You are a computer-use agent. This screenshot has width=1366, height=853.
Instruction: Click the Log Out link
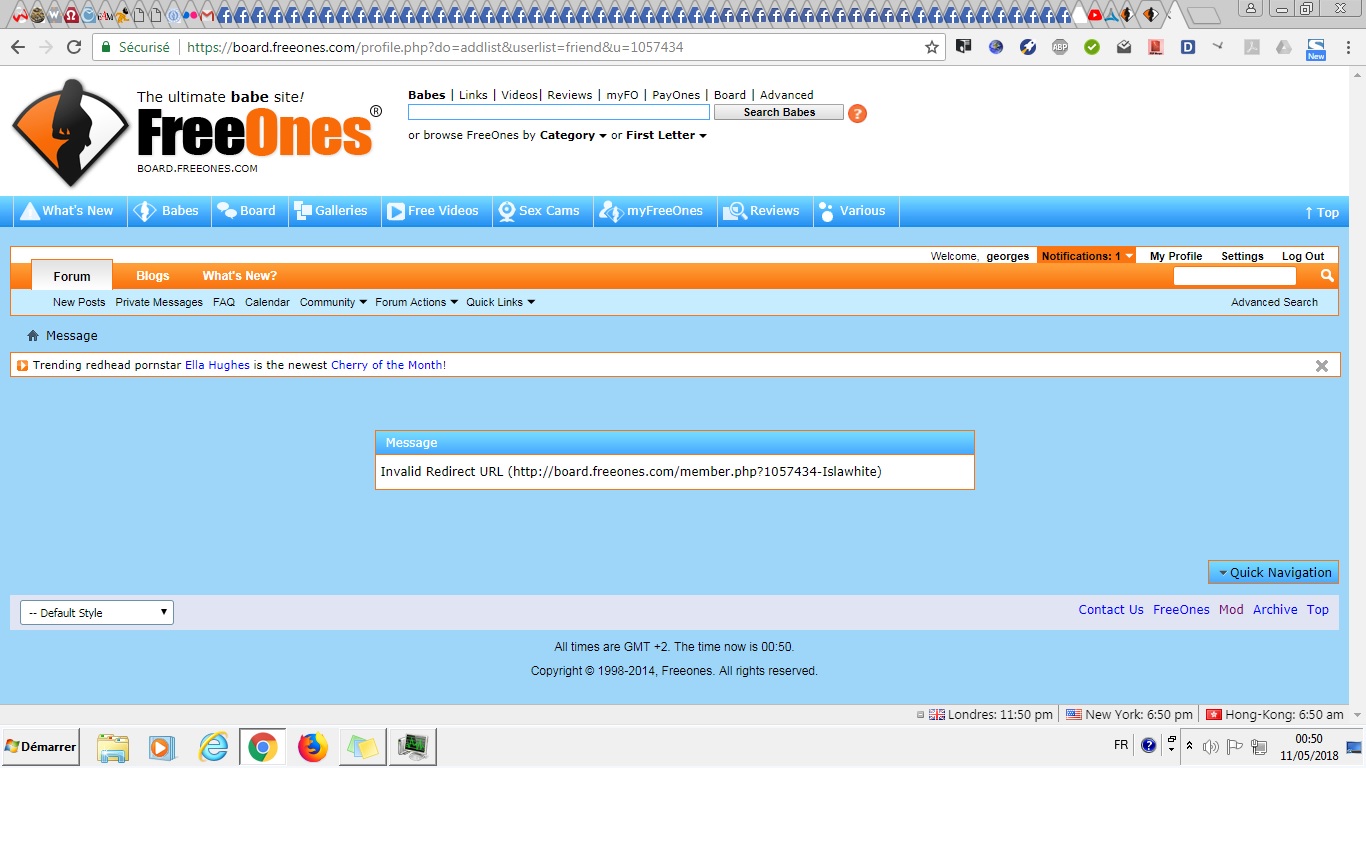(x=1303, y=256)
